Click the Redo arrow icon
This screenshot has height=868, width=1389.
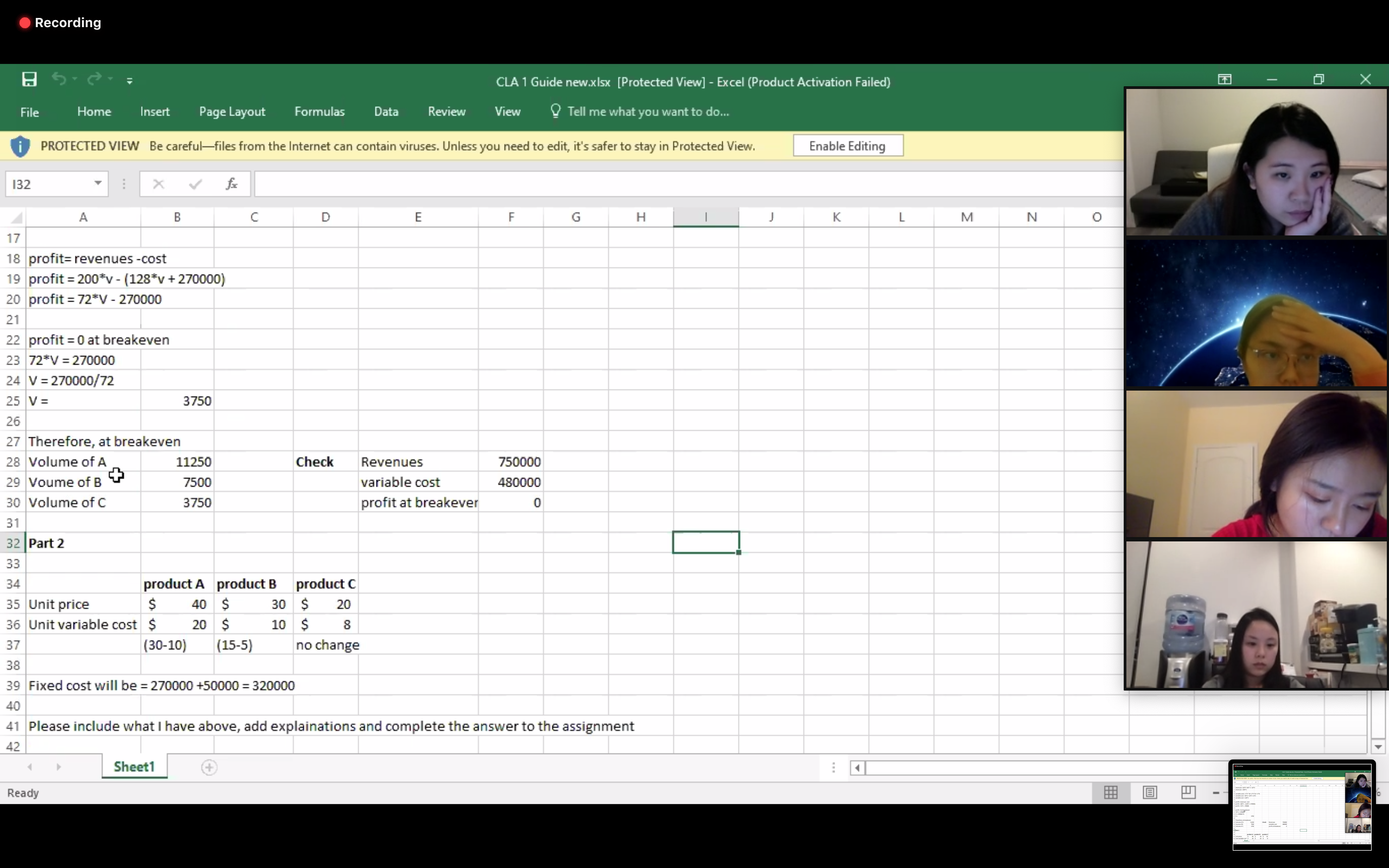click(x=94, y=79)
